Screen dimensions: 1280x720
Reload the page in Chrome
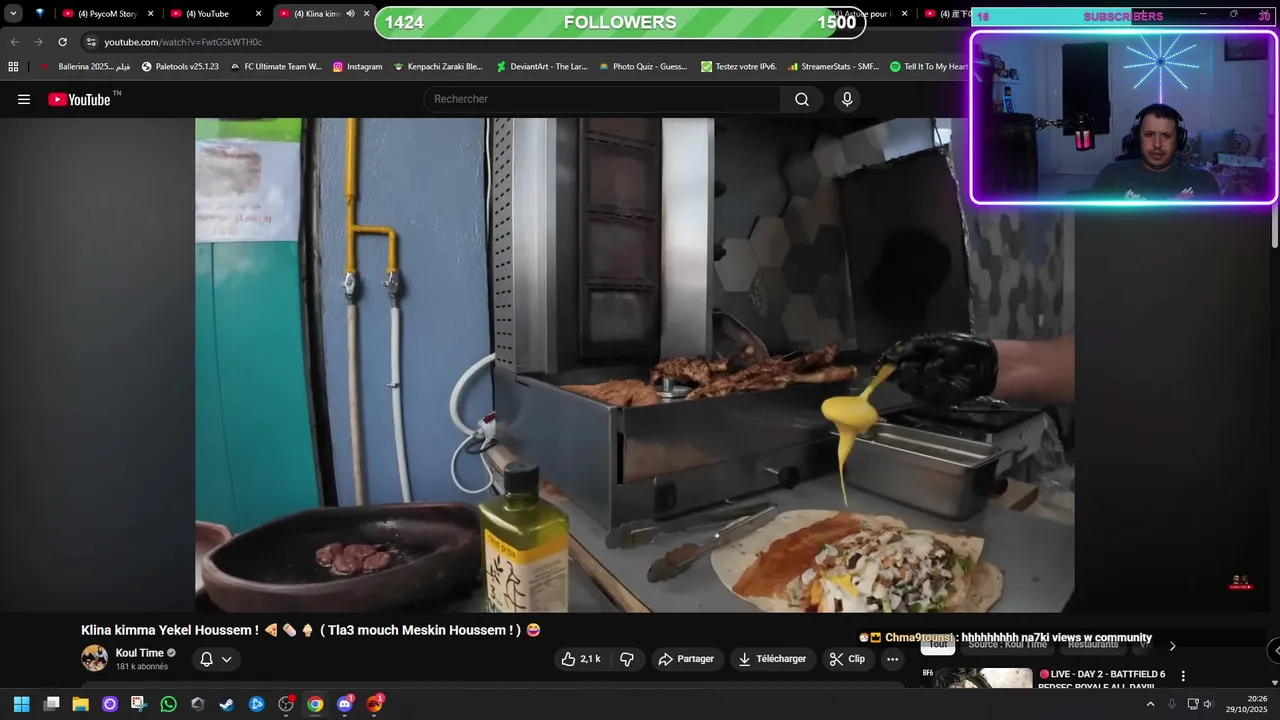click(x=62, y=42)
